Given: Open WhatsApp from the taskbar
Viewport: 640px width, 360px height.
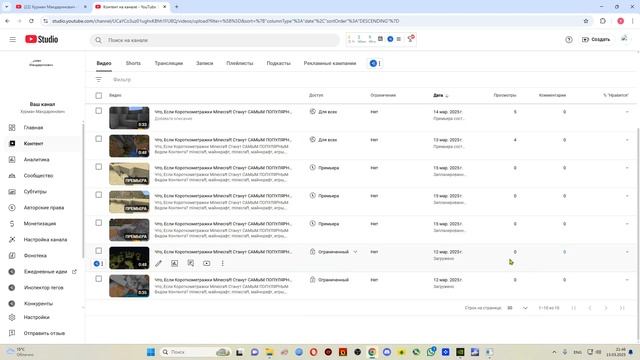Looking at the screenshot, I should [x=431, y=352].
